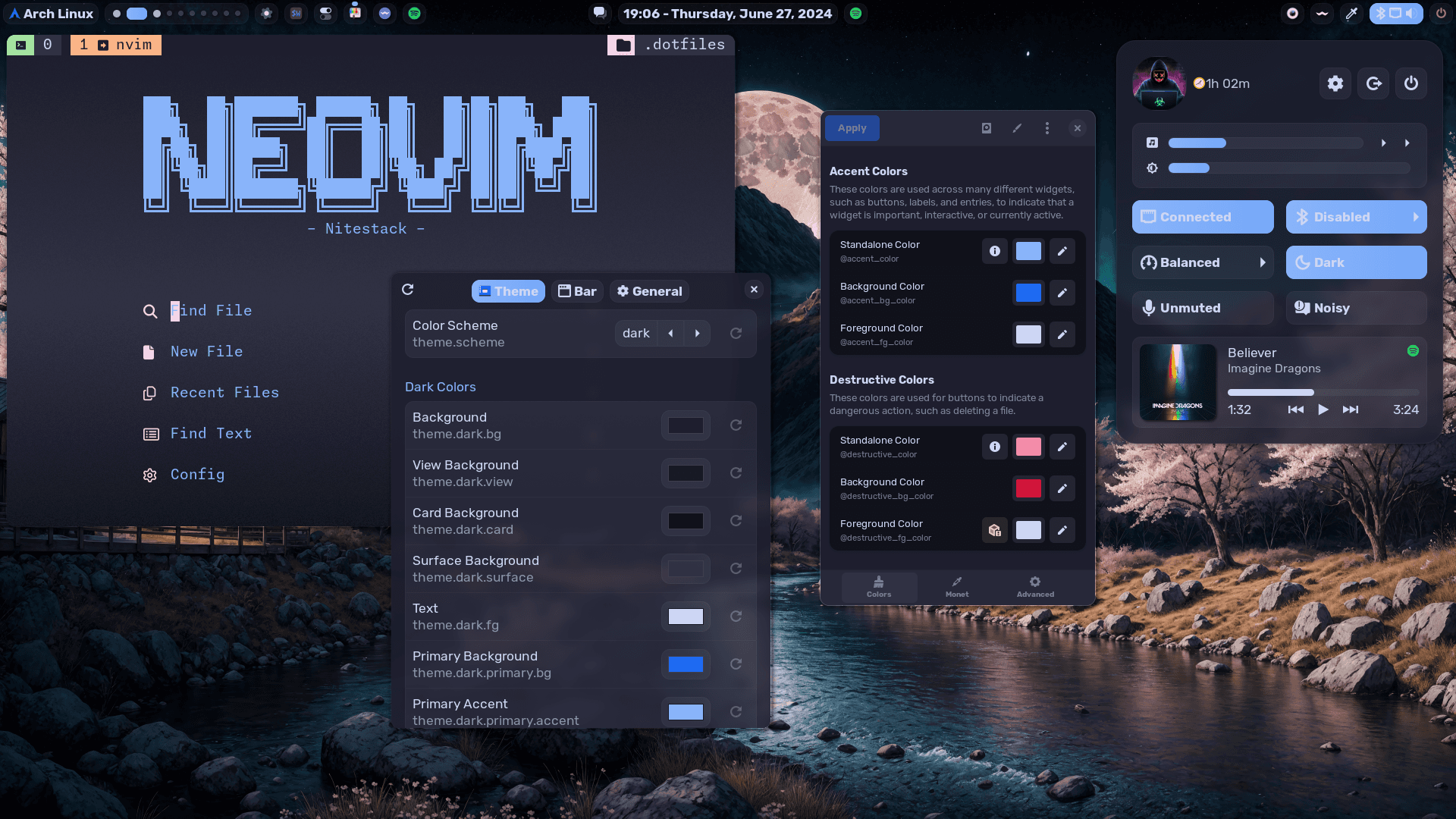Reset the Color Scheme setting
Screen dimensions: 1456x819
coord(736,334)
